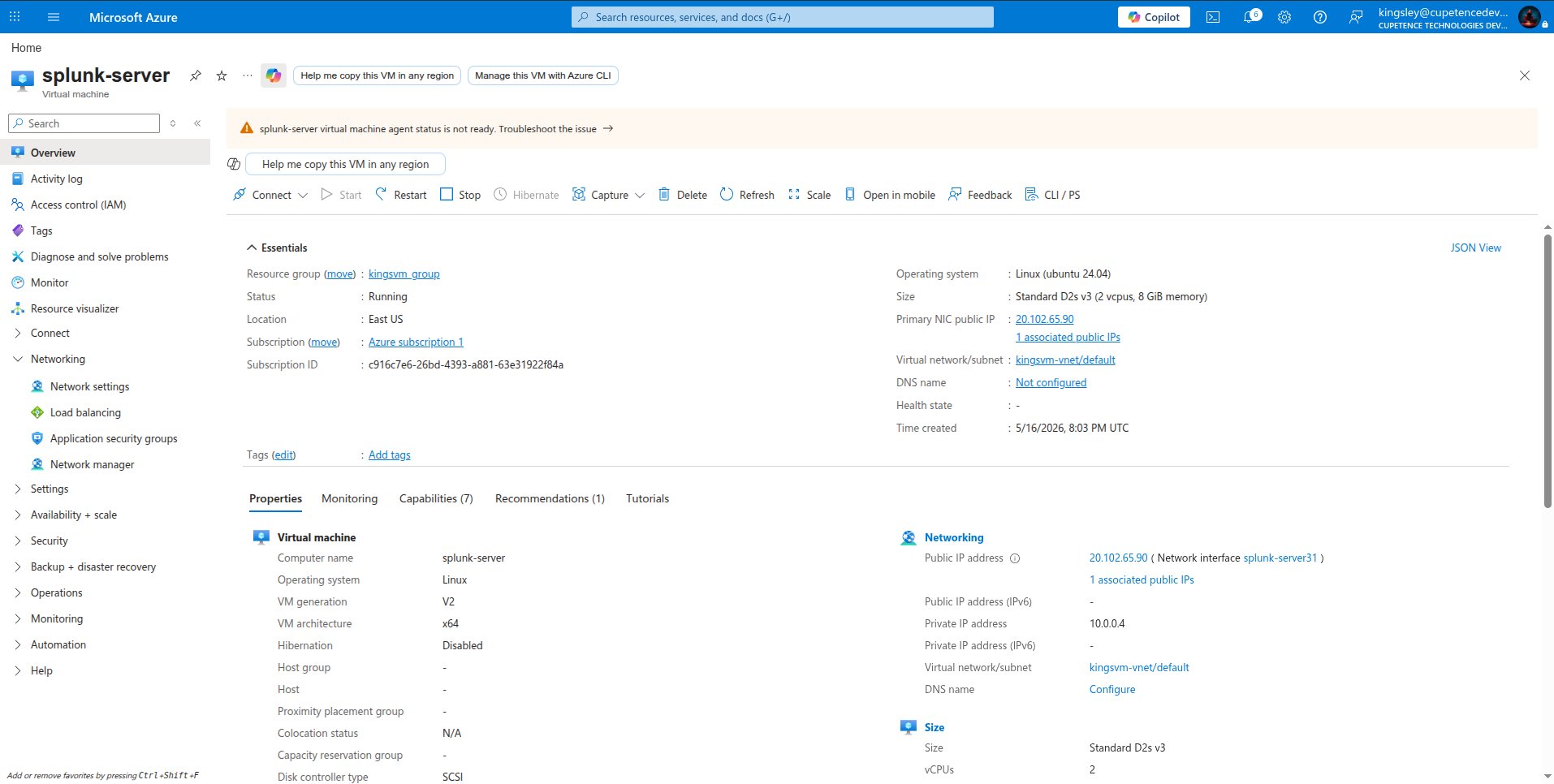Expand the Operations sidebar group

pos(18,592)
